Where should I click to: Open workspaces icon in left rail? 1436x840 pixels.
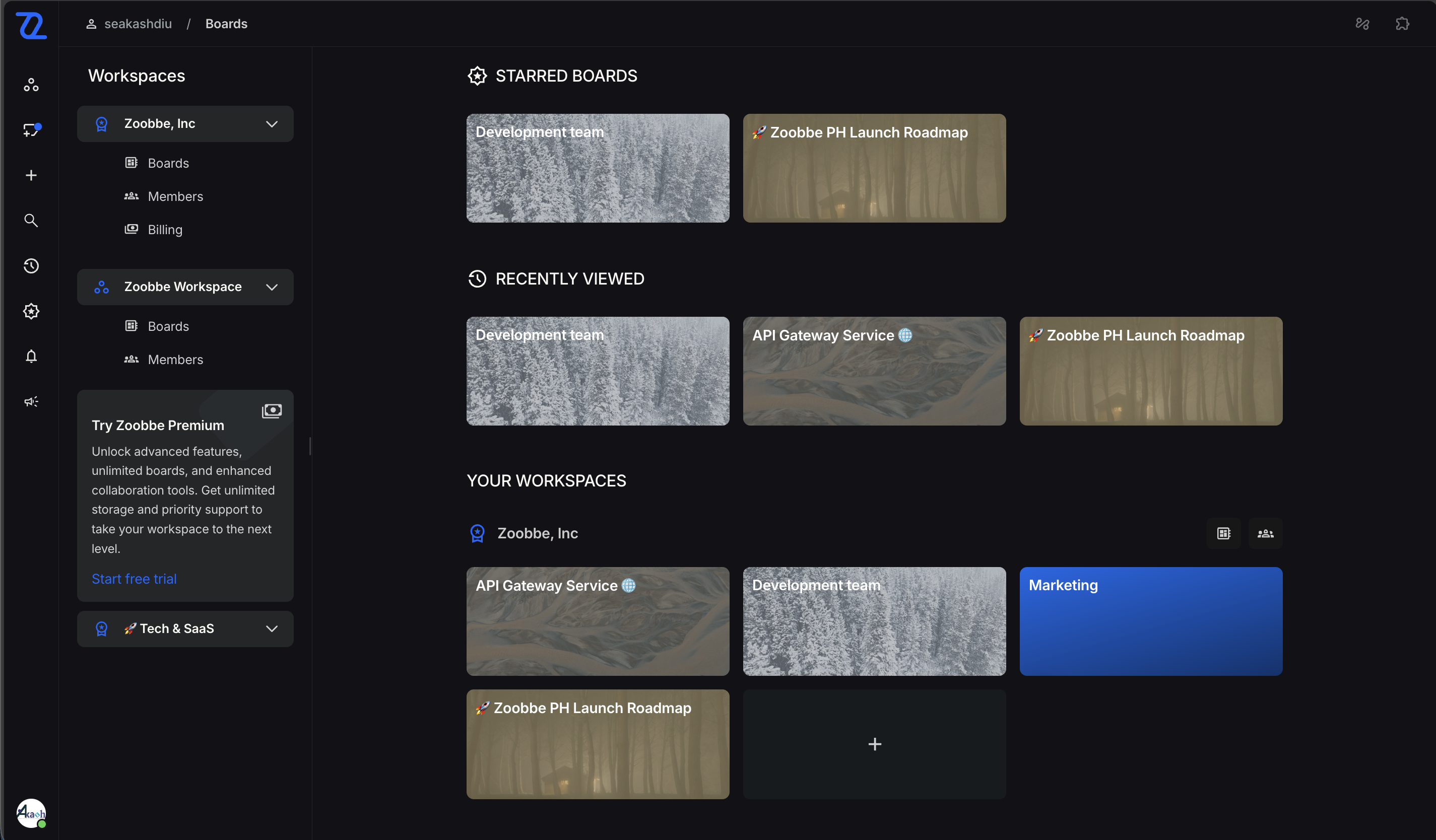click(31, 85)
